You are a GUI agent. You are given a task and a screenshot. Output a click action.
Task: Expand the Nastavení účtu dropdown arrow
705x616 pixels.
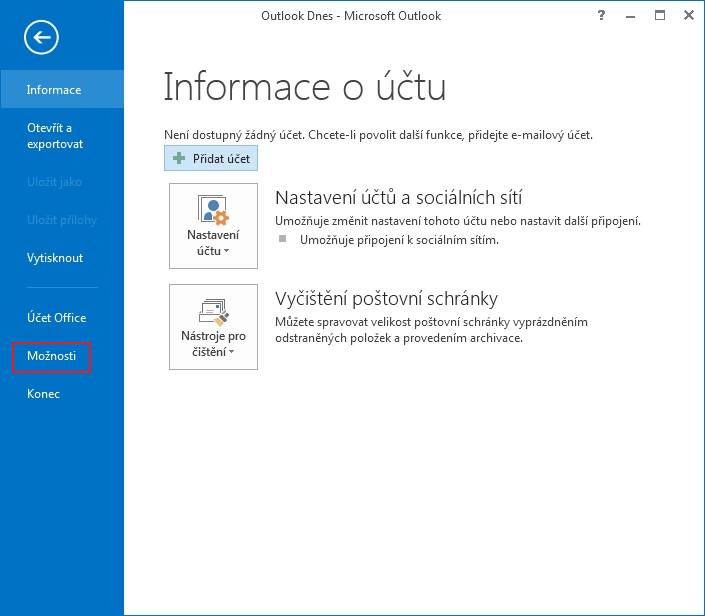tap(227, 251)
